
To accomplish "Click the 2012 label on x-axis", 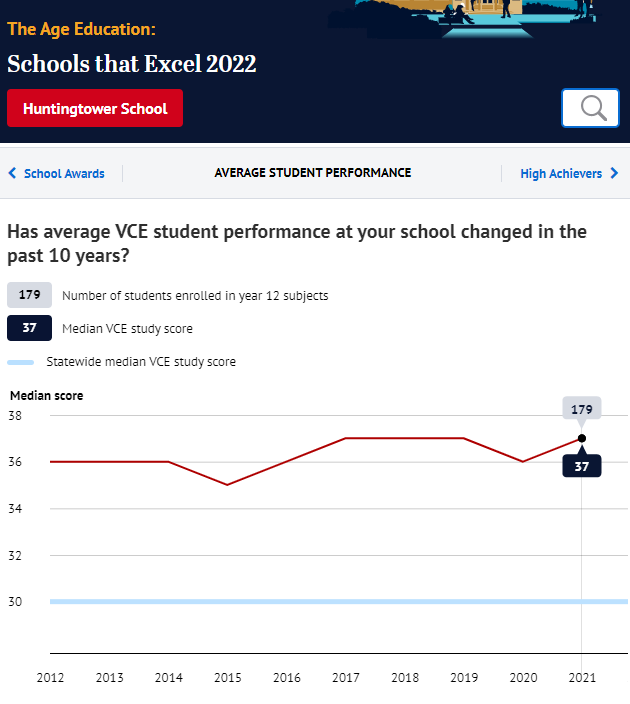I will coord(50,678).
